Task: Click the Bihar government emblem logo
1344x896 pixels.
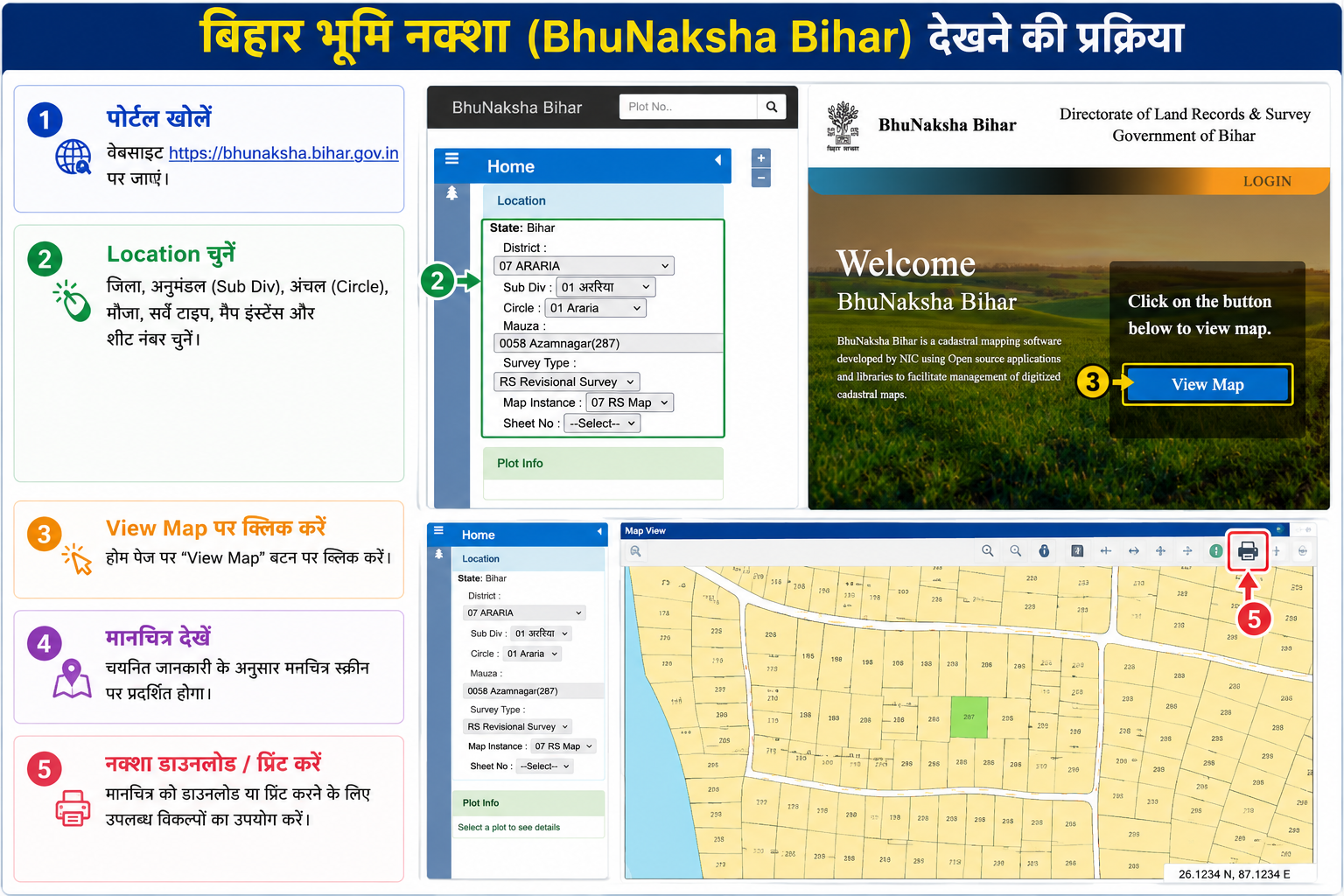Action: coord(843,126)
